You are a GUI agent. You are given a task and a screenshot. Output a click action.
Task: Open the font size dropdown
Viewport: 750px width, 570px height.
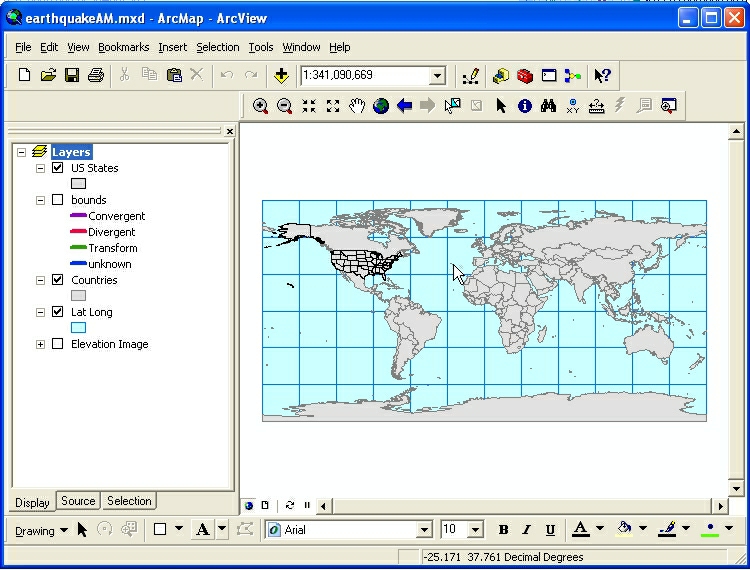click(475, 530)
